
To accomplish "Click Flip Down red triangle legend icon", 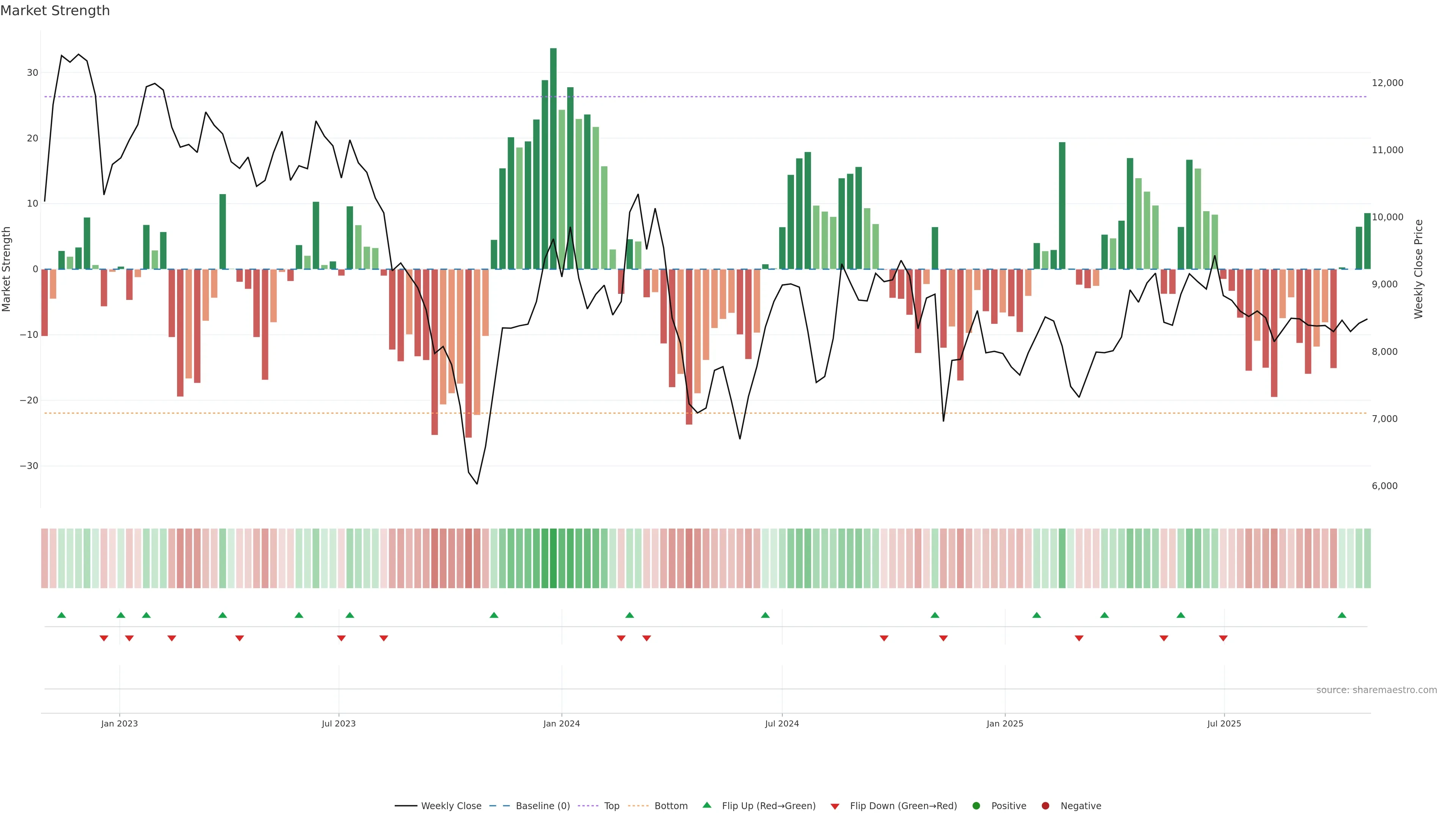I will click(835, 806).
